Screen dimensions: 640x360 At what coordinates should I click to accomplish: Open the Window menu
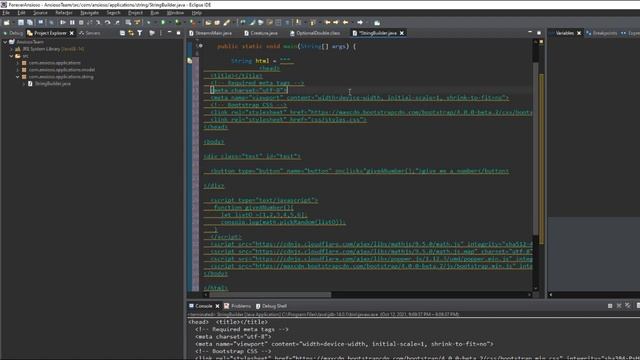click(x=176, y=13)
